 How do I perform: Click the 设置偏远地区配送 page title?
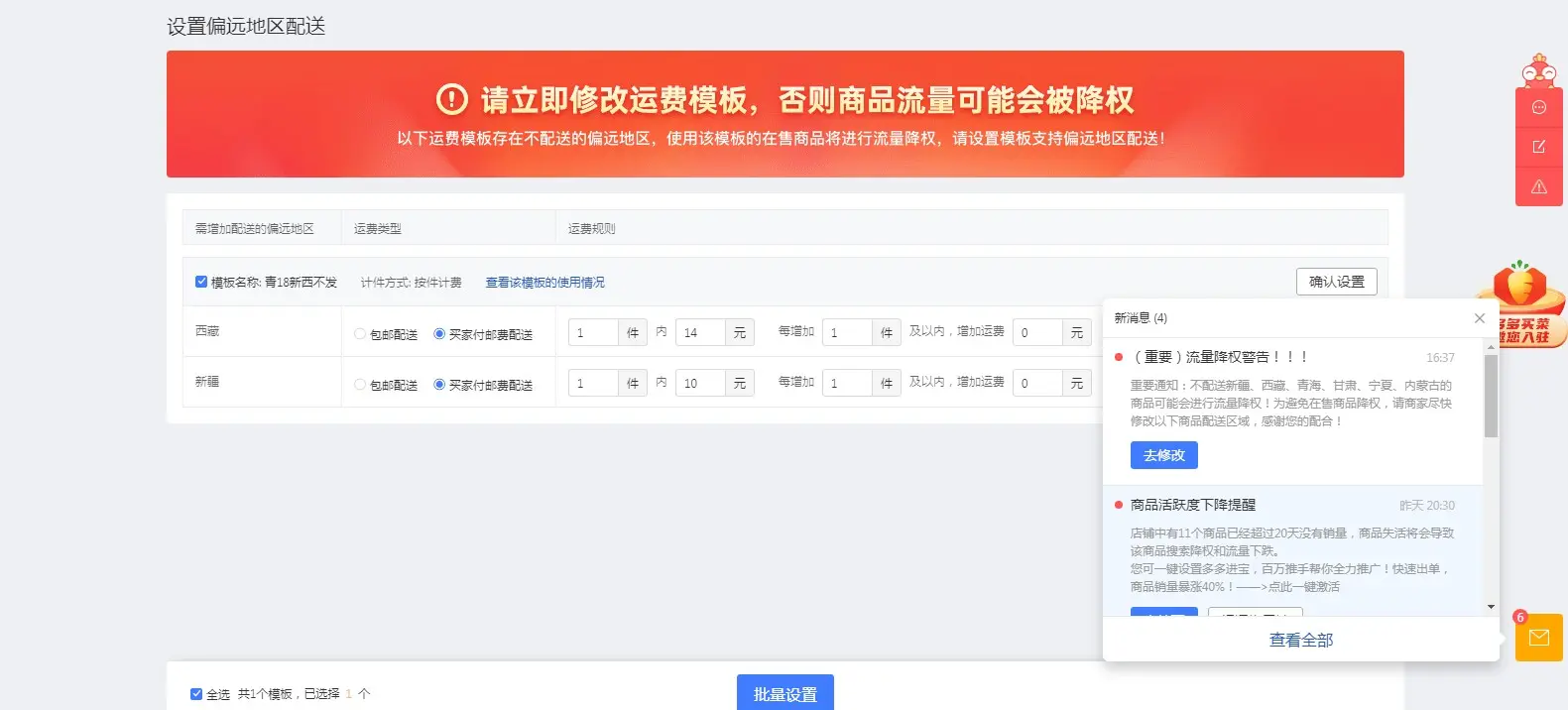coord(246,26)
